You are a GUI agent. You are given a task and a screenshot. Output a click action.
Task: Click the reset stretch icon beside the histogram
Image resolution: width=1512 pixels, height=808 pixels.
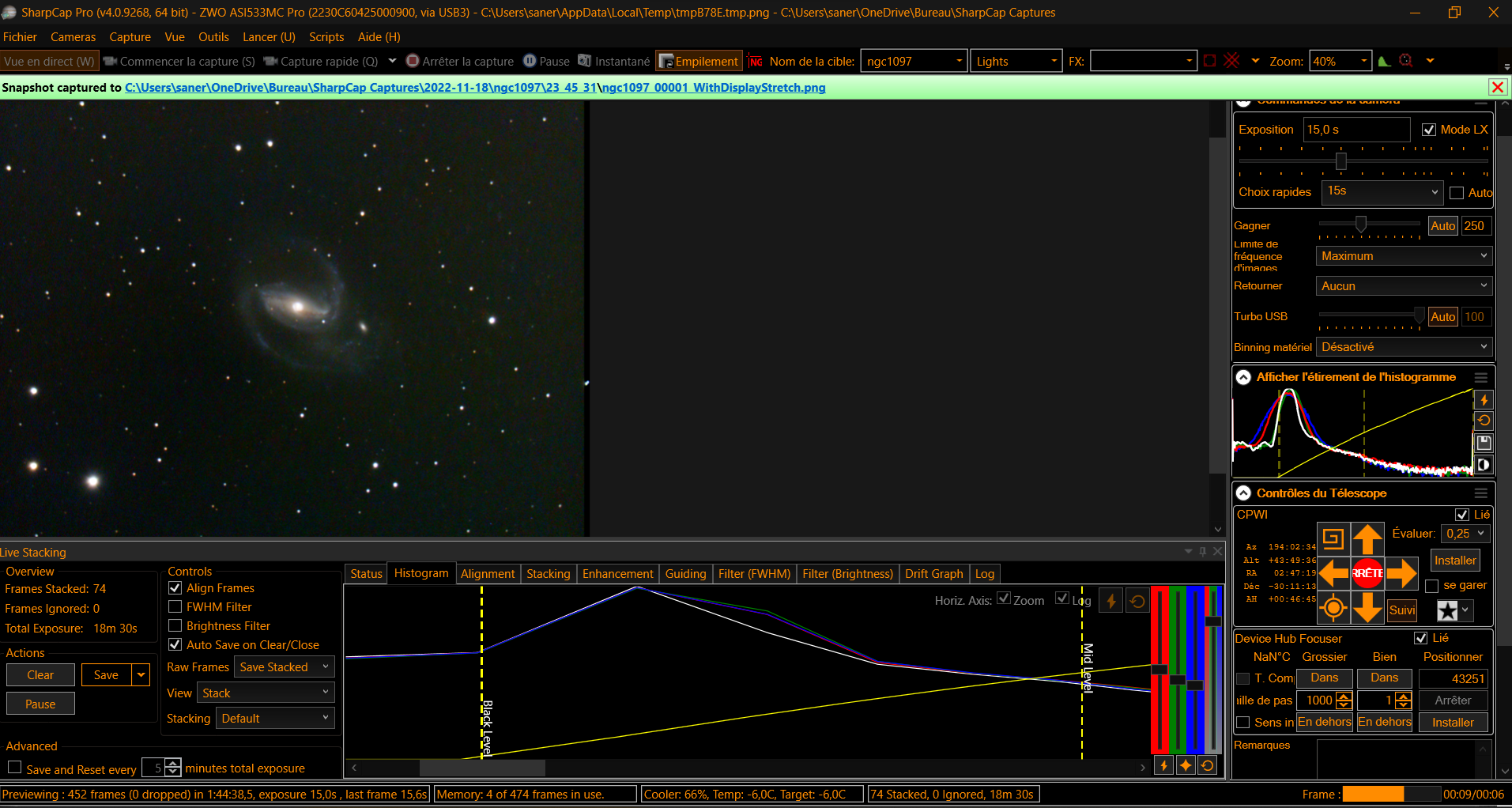[x=1484, y=421]
